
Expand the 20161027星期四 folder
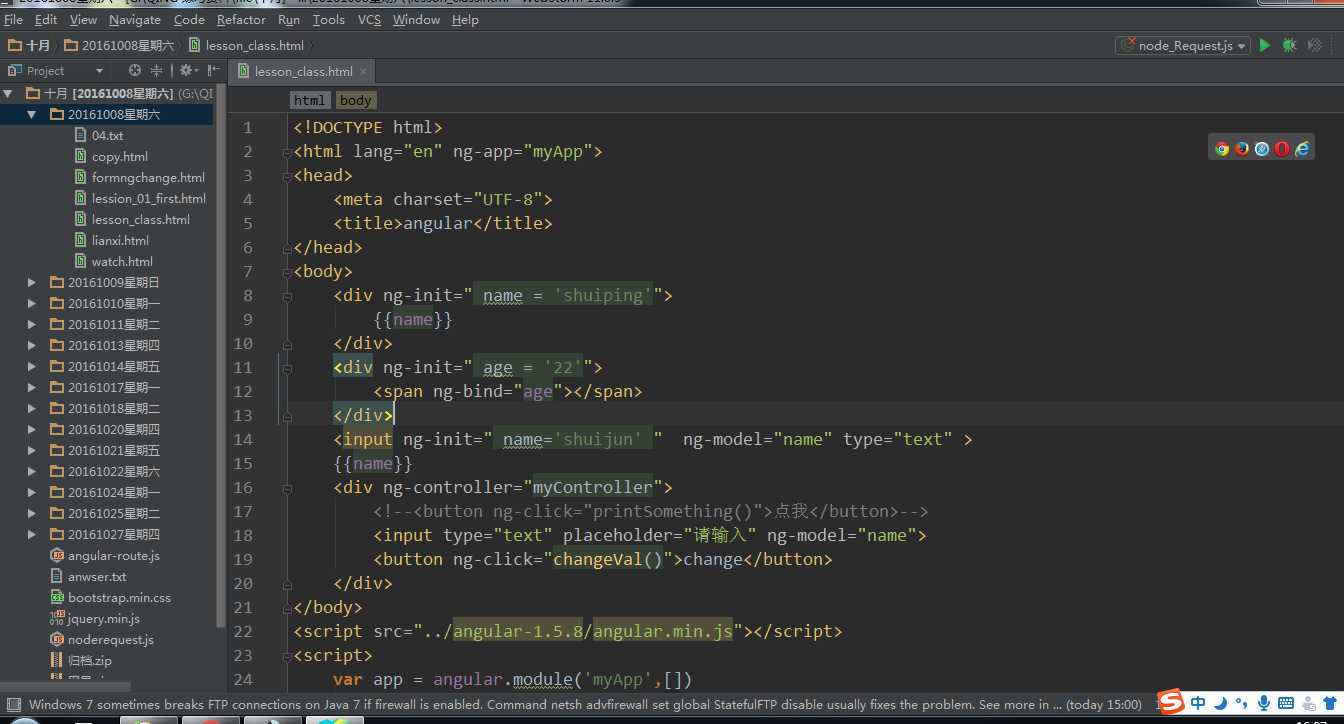(x=32, y=534)
